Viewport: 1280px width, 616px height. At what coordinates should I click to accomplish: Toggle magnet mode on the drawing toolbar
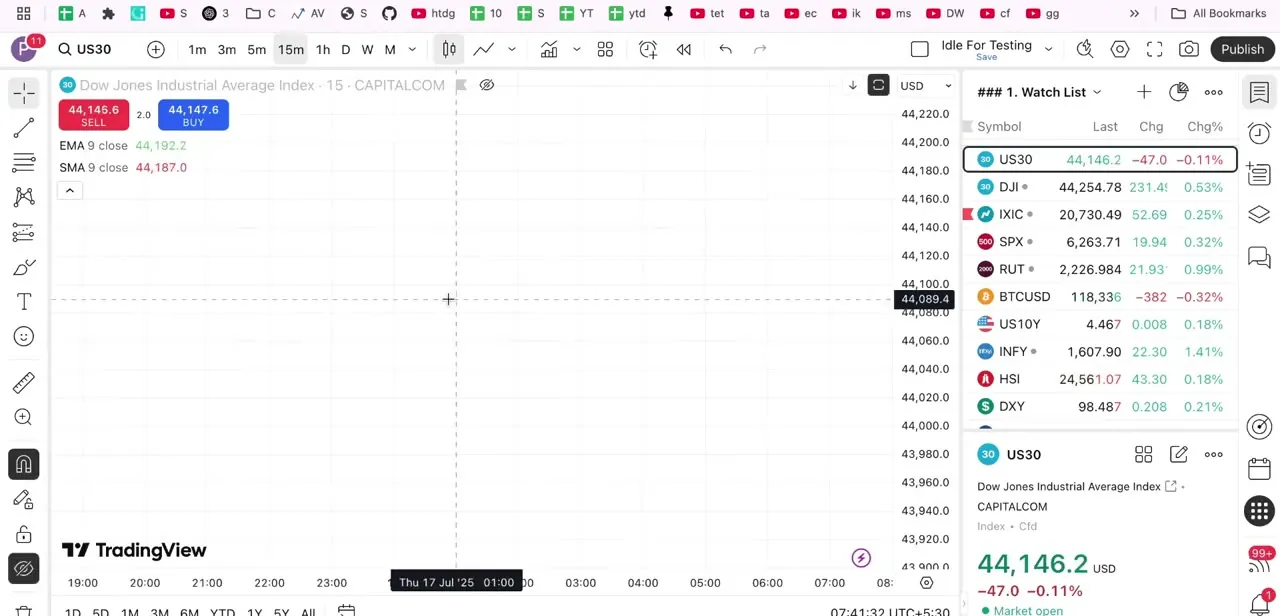[24, 464]
